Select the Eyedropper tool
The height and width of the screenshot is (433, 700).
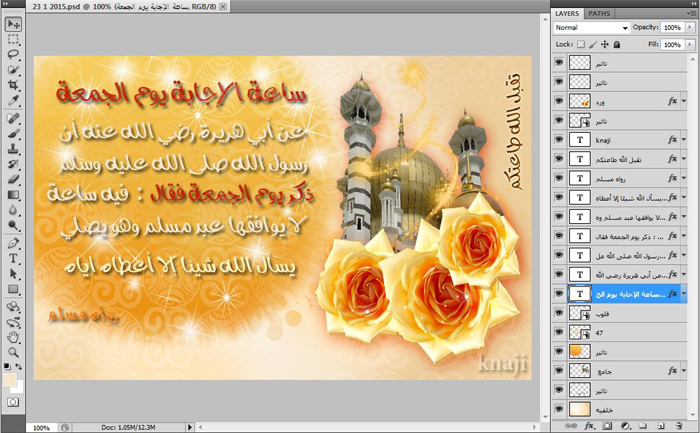point(14,101)
